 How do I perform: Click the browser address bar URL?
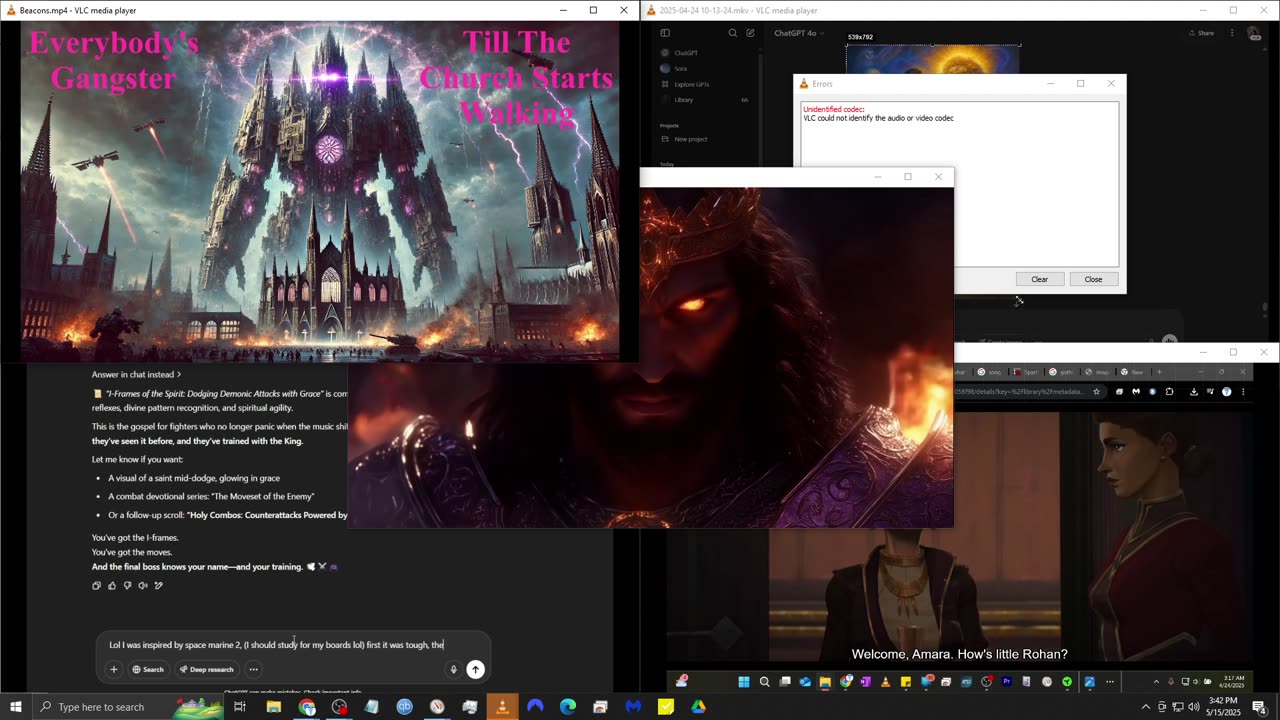[x=1020, y=392]
